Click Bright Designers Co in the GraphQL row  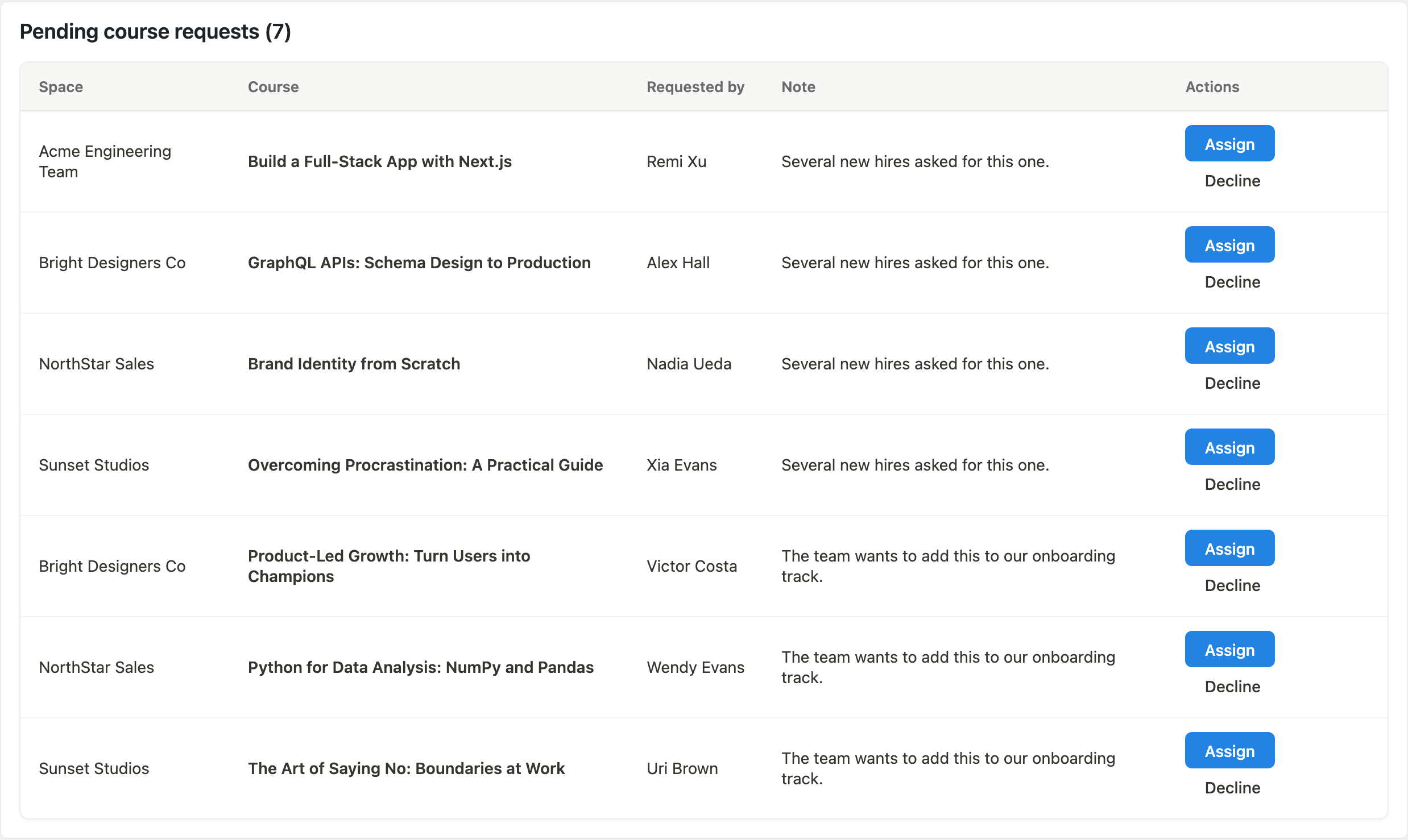(112, 263)
